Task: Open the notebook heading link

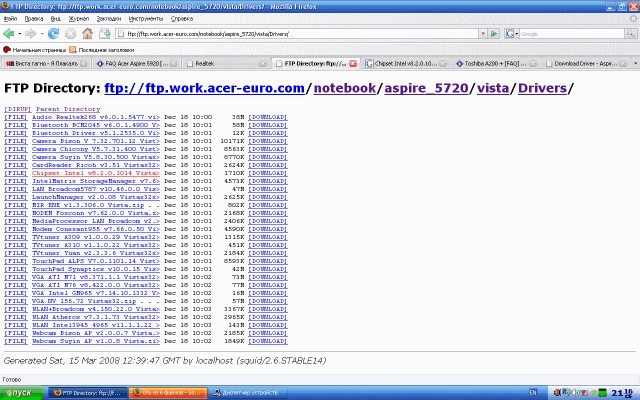Action: [344, 88]
